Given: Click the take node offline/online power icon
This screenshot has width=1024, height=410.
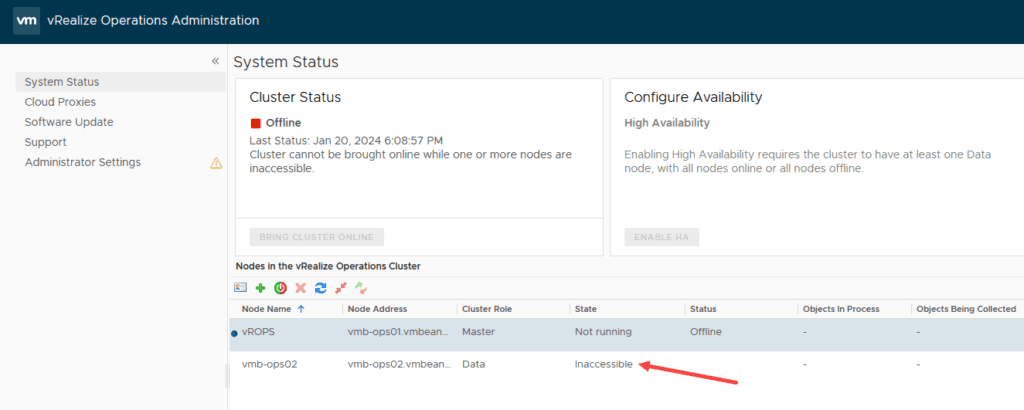Looking at the screenshot, I should pos(280,287).
